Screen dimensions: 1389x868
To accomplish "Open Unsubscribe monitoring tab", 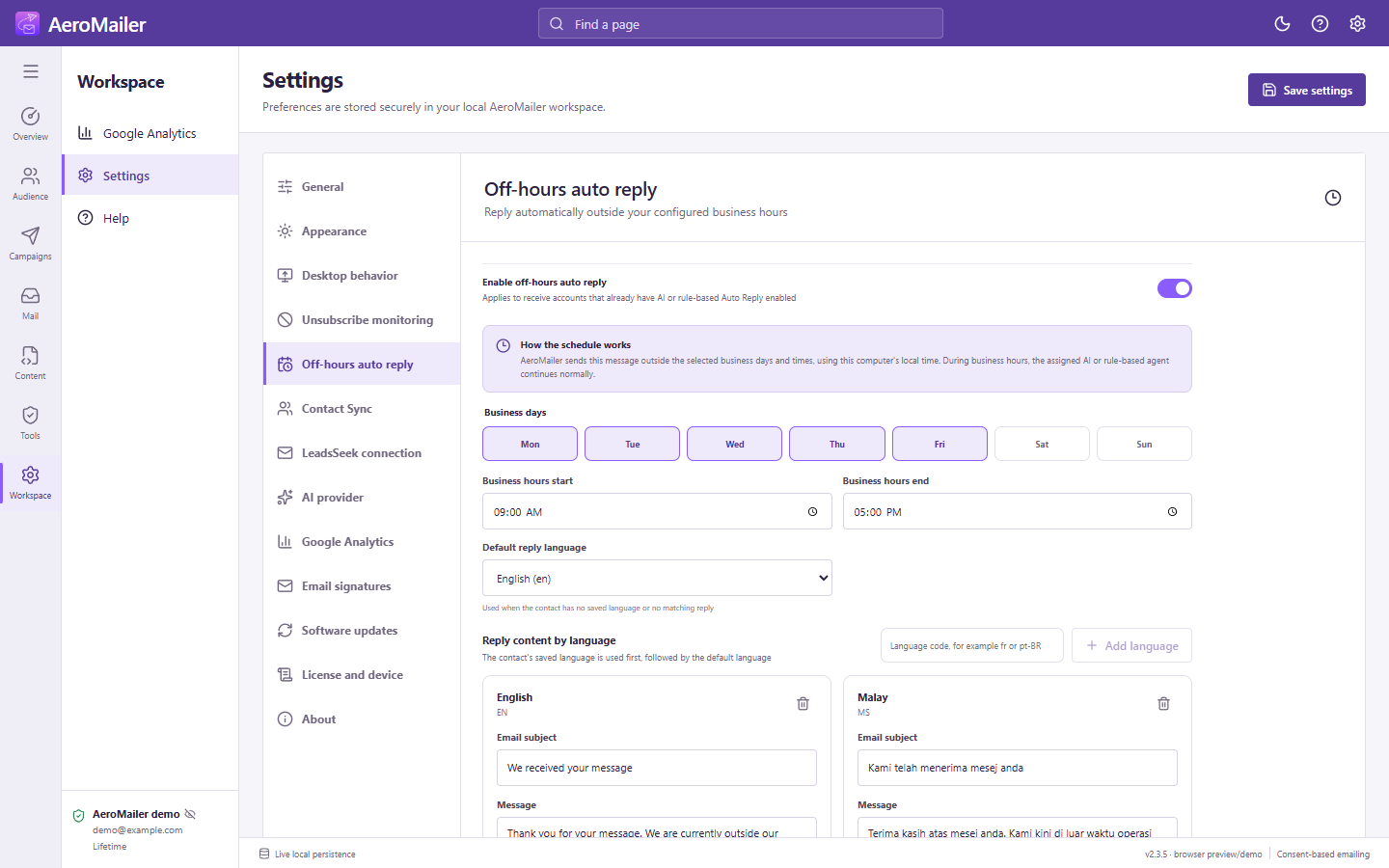I will click(362, 320).
